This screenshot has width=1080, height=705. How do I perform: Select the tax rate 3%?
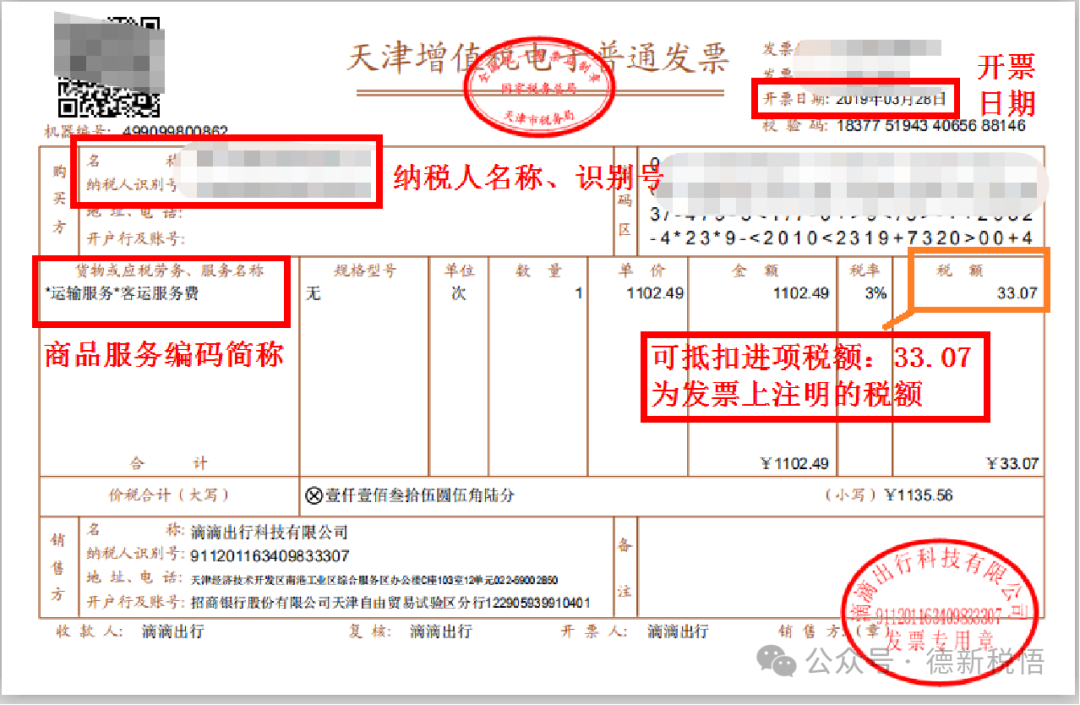coord(875,293)
